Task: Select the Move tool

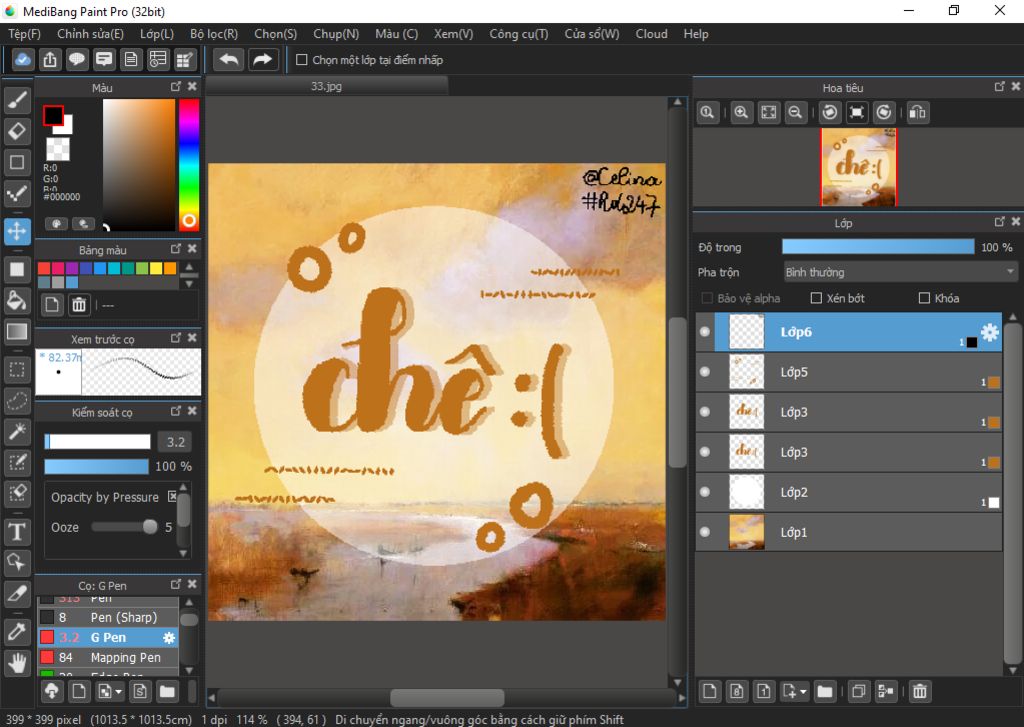Action: [17, 231]
